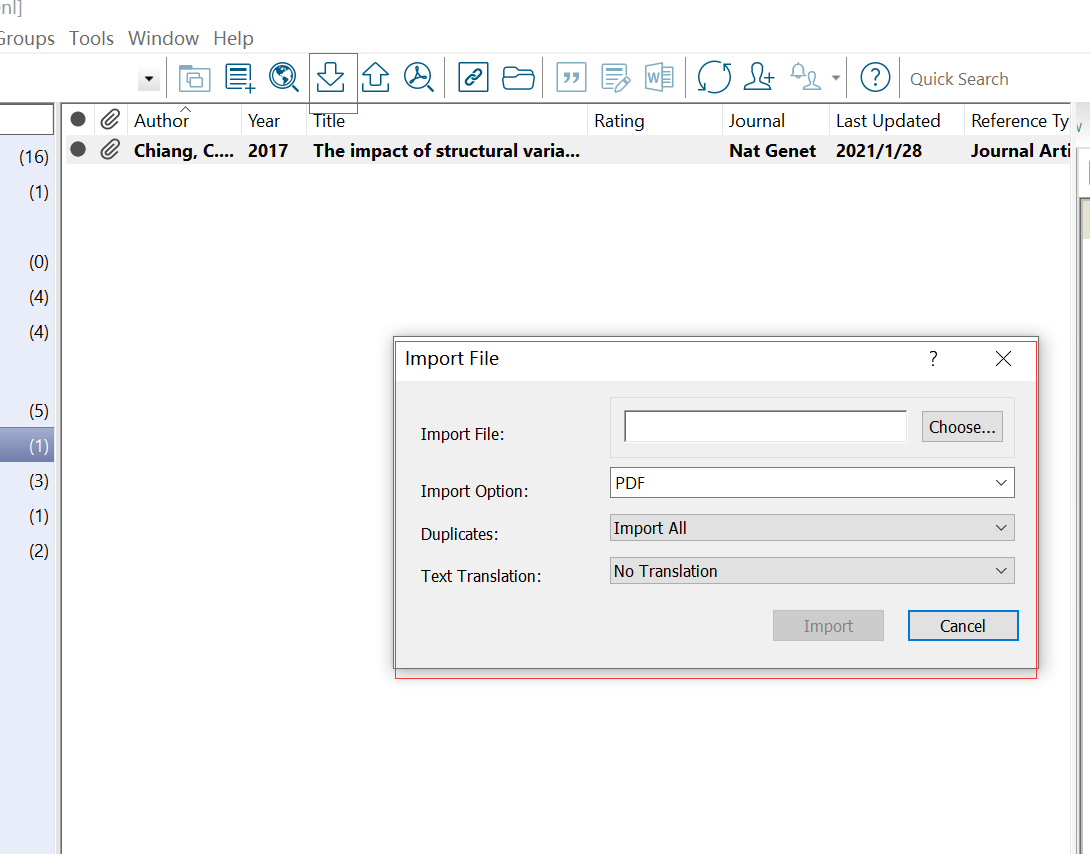The image size is (1090, 854).
Task: Cancel the Import File dialog
Action: [x=962, y=625]
